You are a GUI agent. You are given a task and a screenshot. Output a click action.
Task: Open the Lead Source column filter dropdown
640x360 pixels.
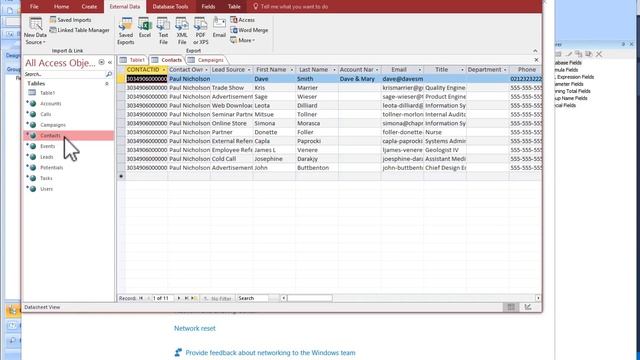coord(249,70)
